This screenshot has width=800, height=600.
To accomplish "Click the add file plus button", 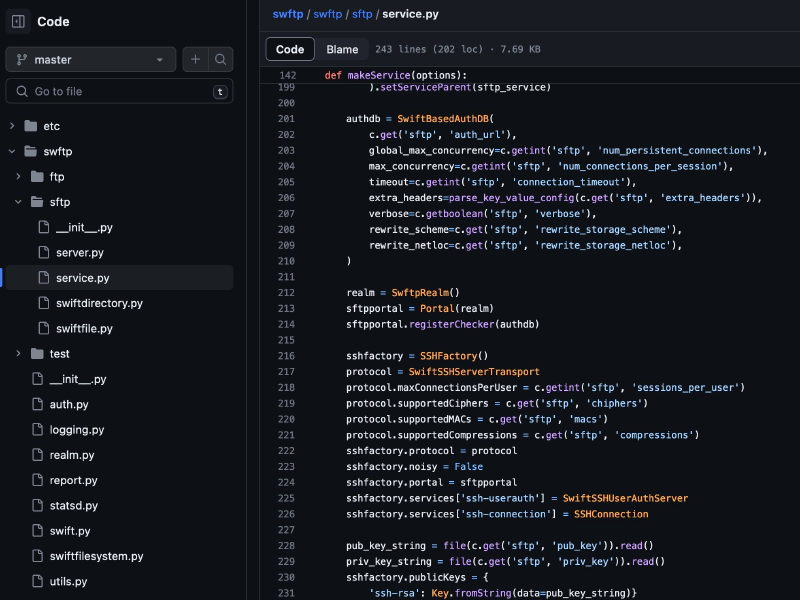I will tap(195, 60).
